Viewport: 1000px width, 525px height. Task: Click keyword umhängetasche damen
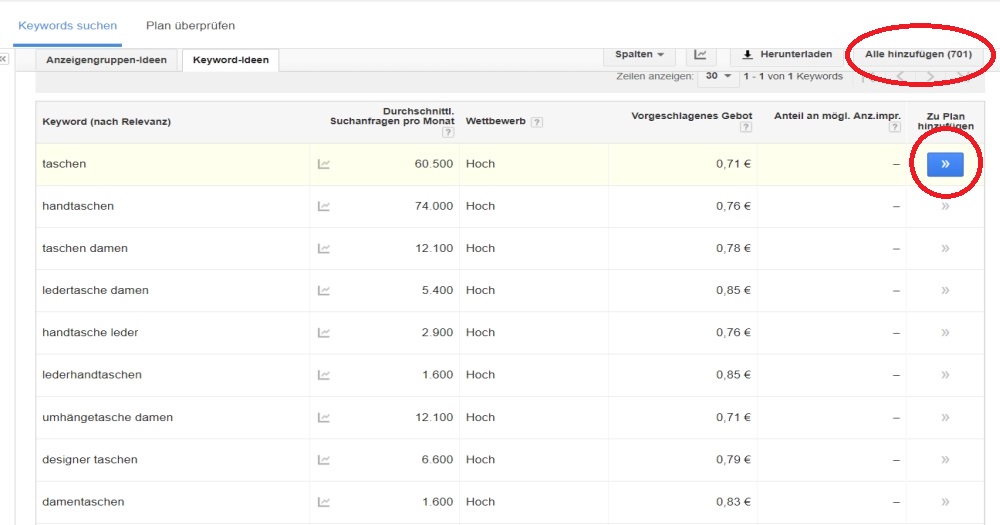pos(107,417)
